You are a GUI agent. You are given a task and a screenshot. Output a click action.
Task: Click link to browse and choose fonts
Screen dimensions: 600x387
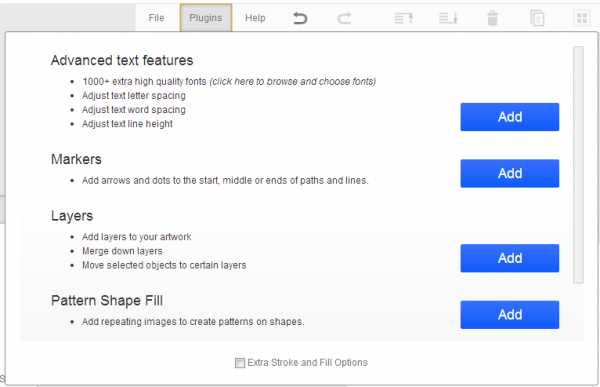tap(293, 82)
